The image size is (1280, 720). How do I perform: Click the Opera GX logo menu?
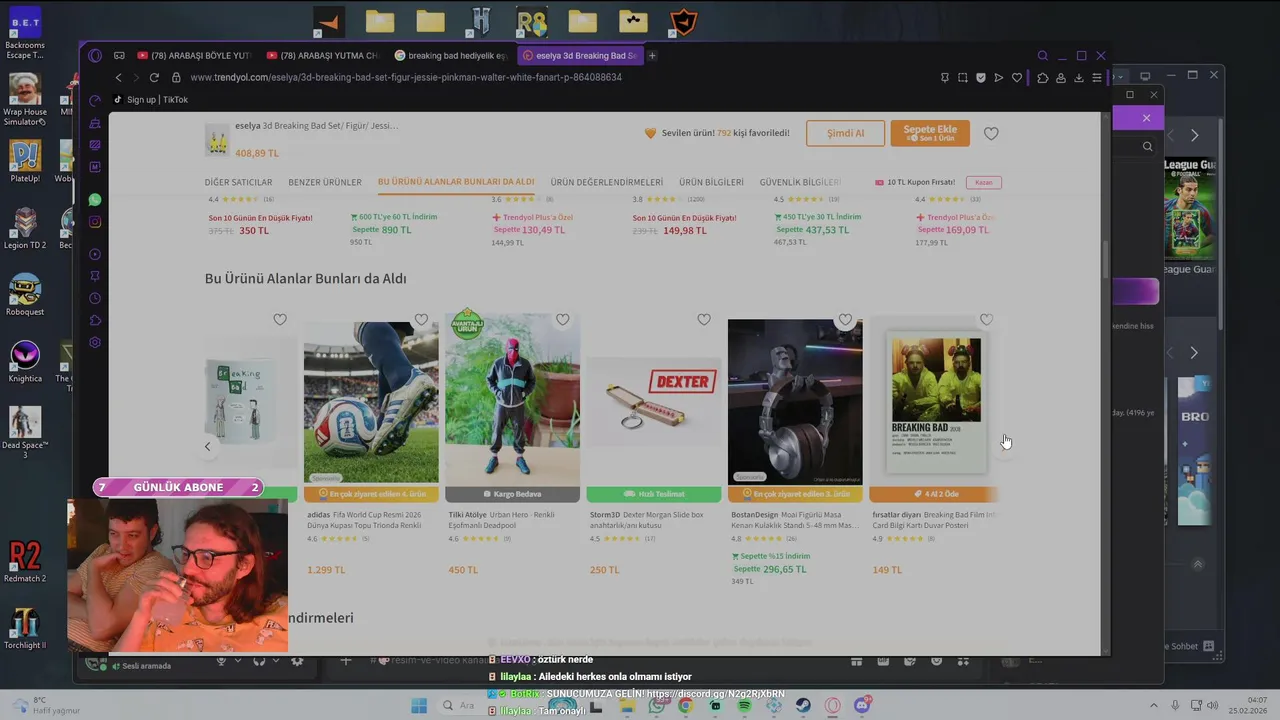click(x=95, y=56)
